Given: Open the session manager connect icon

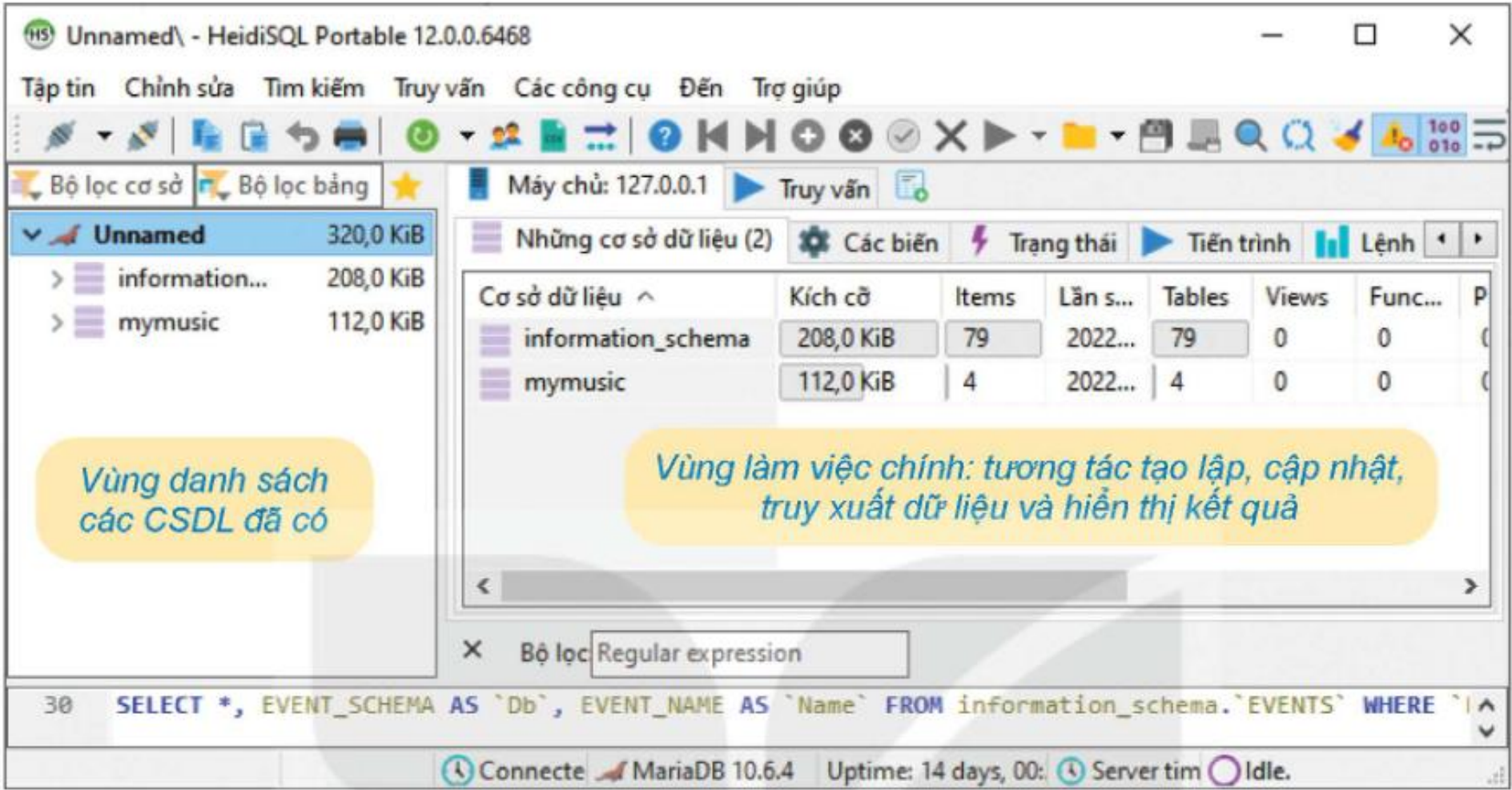Looking at the screenshot, I should (x=60, y=135).
